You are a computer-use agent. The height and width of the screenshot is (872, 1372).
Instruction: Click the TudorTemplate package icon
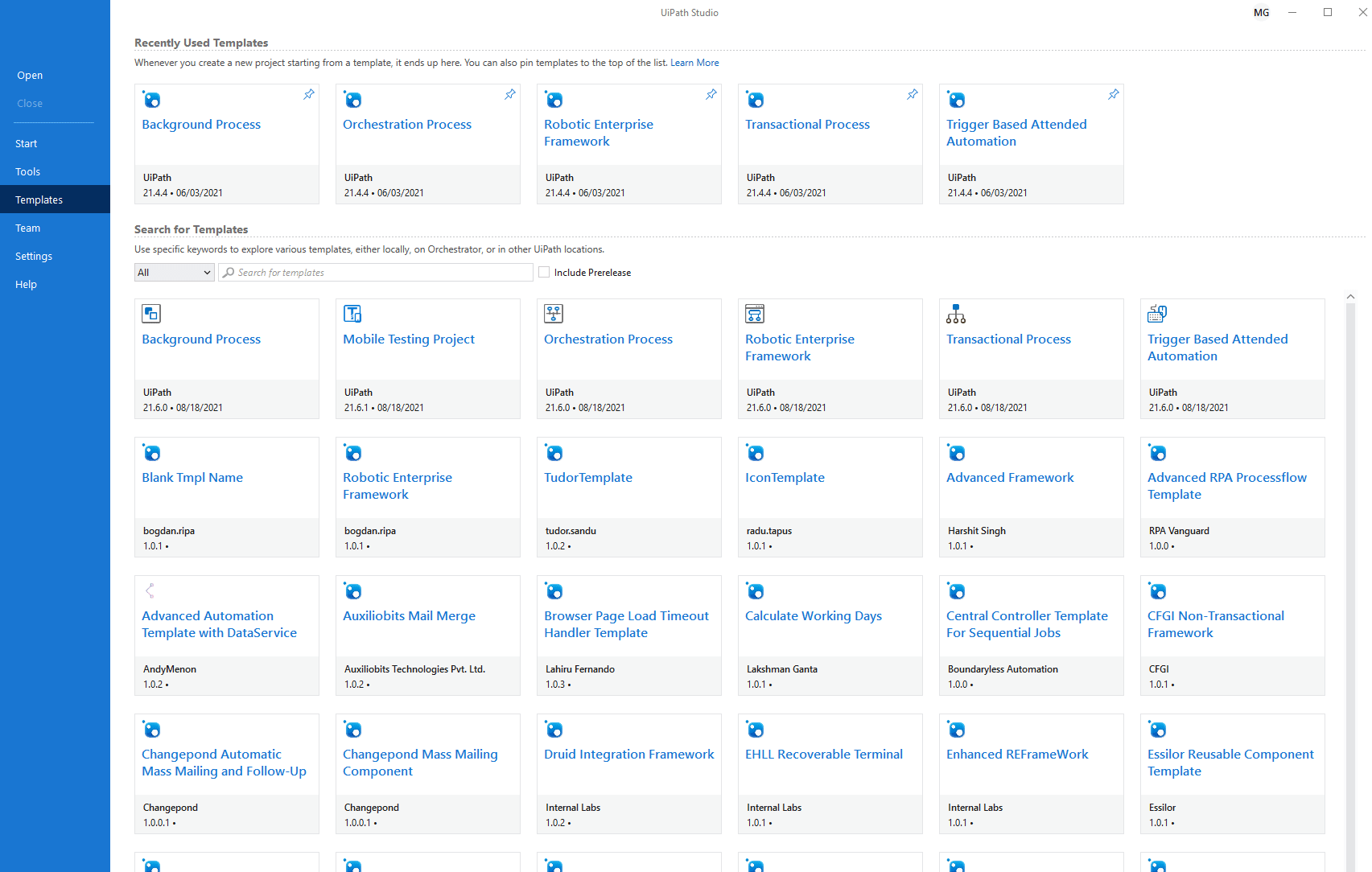tap(554, 453)
